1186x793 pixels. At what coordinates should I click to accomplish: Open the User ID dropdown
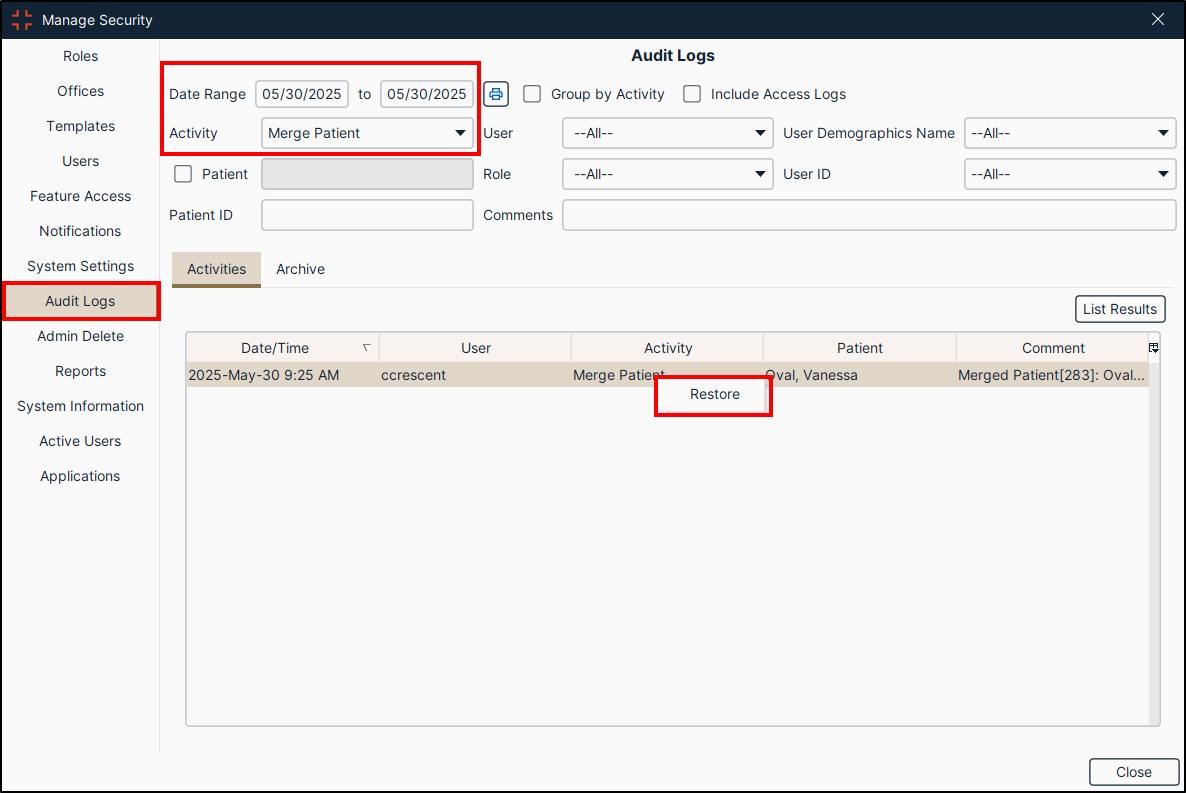(x=1069, y=173)
